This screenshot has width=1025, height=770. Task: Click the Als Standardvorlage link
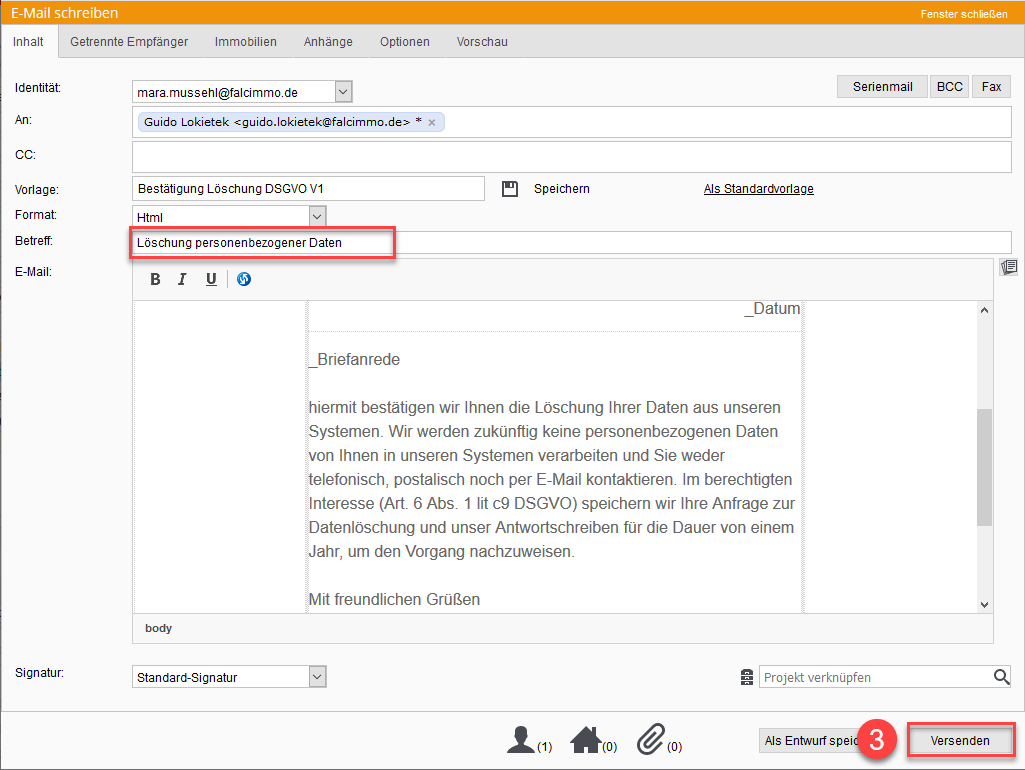pyautogui.click(x=758, y=189)
